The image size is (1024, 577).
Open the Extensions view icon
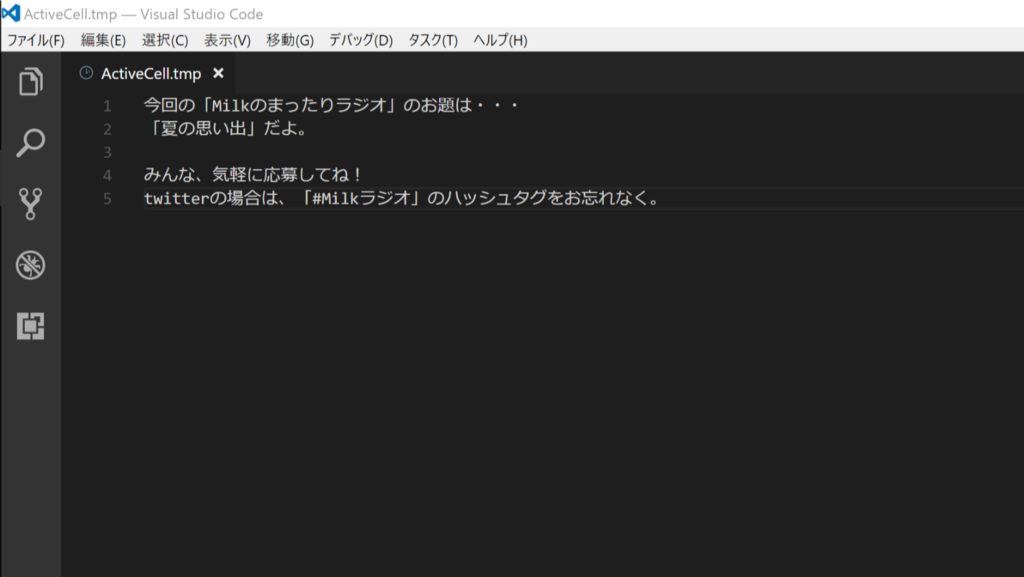[31, 326]
